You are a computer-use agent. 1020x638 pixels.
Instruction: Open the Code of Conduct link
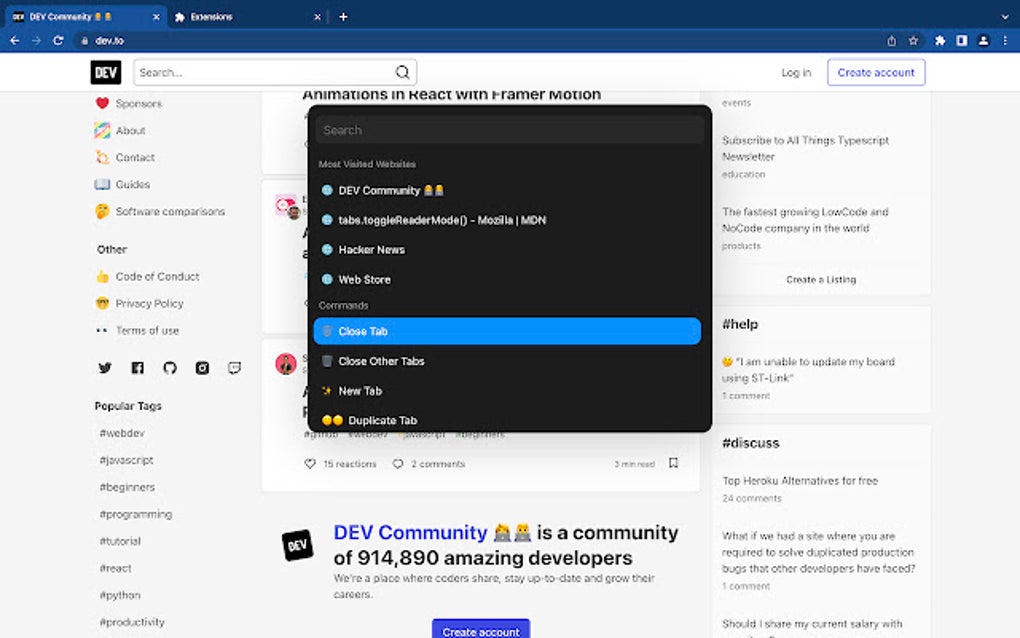[x=157, y=276]
